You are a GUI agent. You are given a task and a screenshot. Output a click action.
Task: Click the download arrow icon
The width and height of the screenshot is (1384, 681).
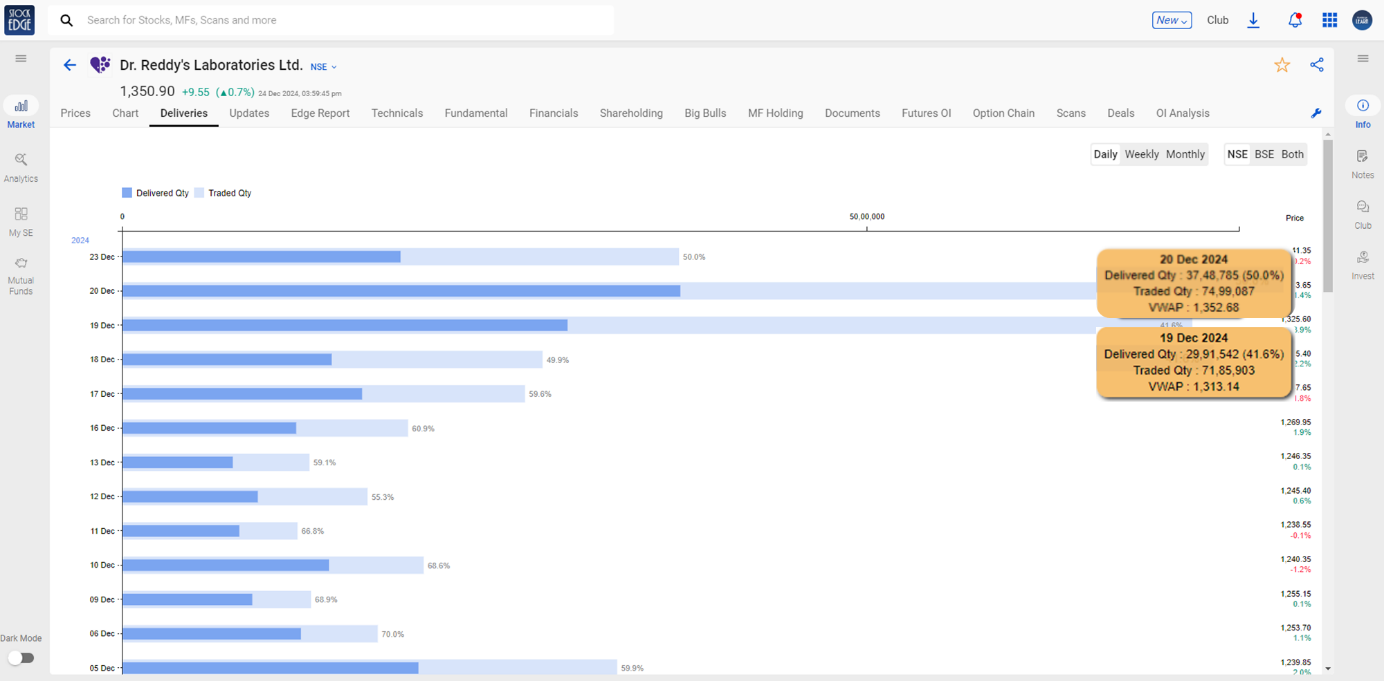point(1253,20)
